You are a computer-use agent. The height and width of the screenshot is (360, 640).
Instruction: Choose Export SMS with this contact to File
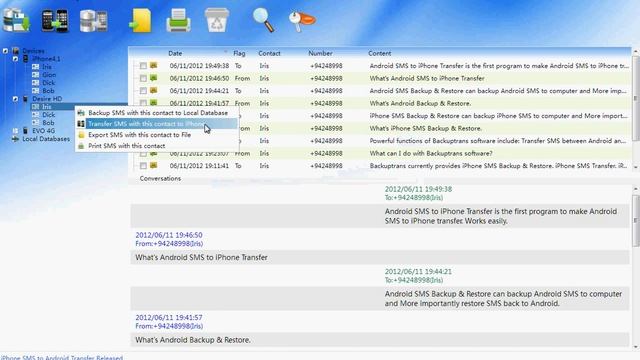point(158,135)
